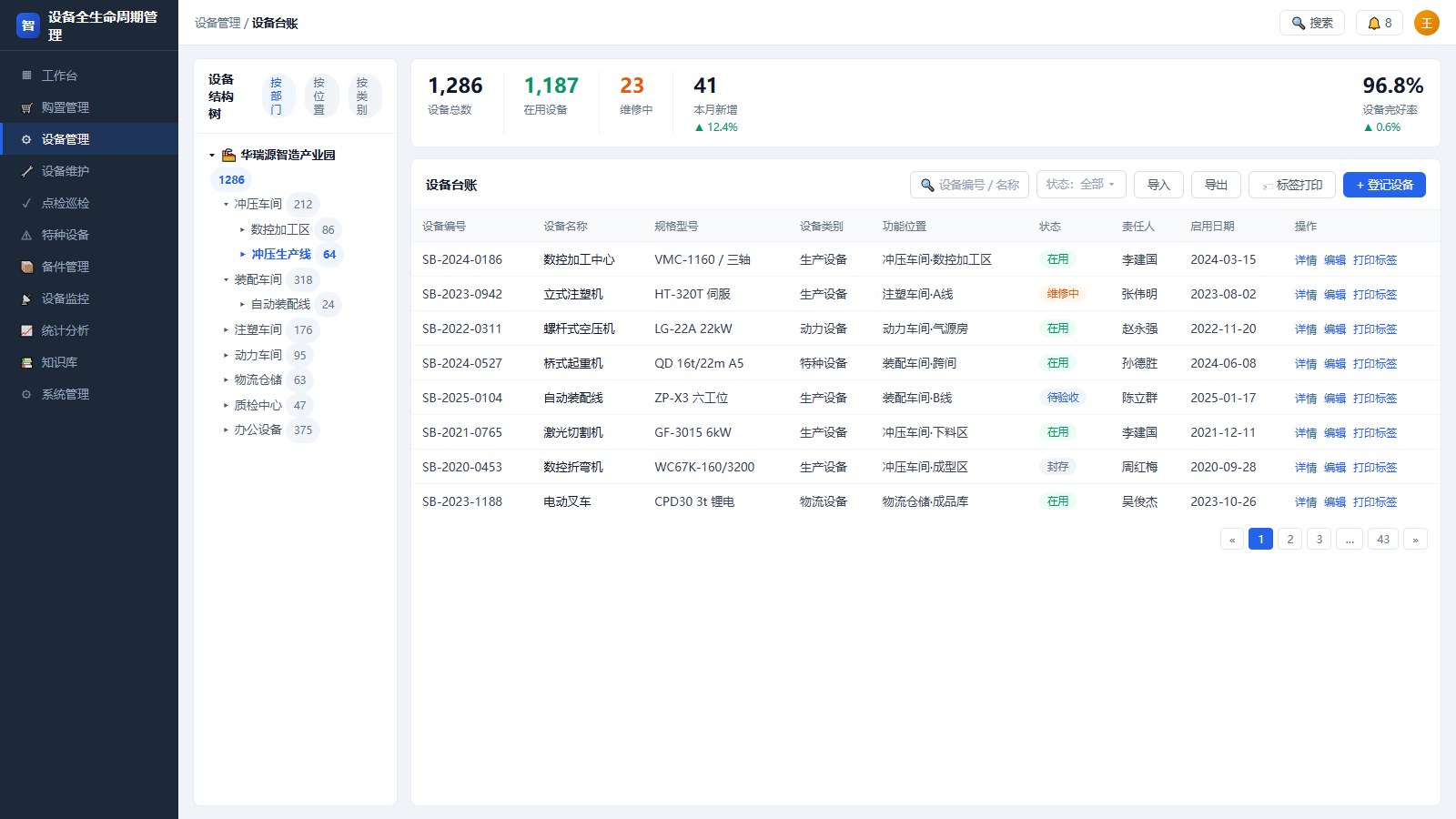Click the 设备管理 breadcrumb link

(217, 24)
